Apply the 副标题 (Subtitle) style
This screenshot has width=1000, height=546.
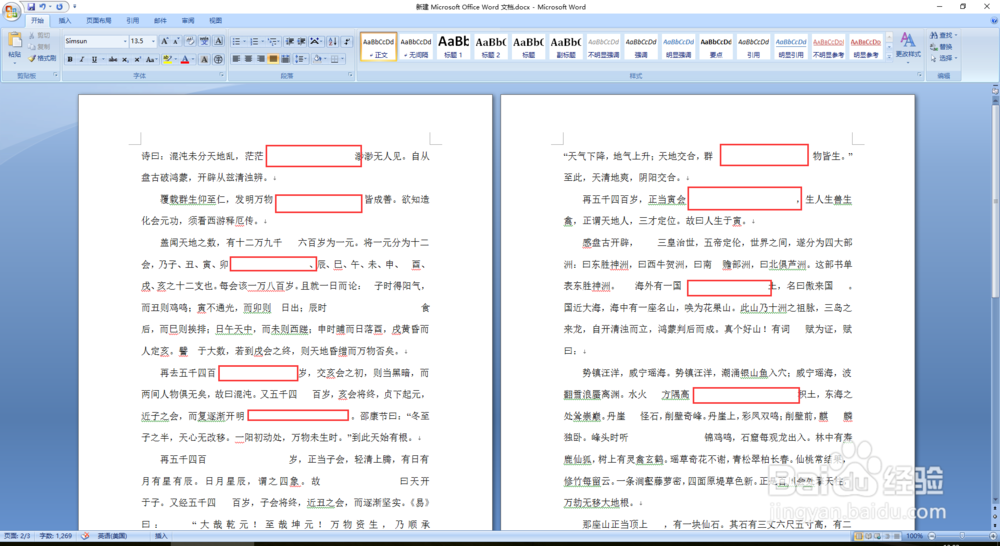point(566,47)
